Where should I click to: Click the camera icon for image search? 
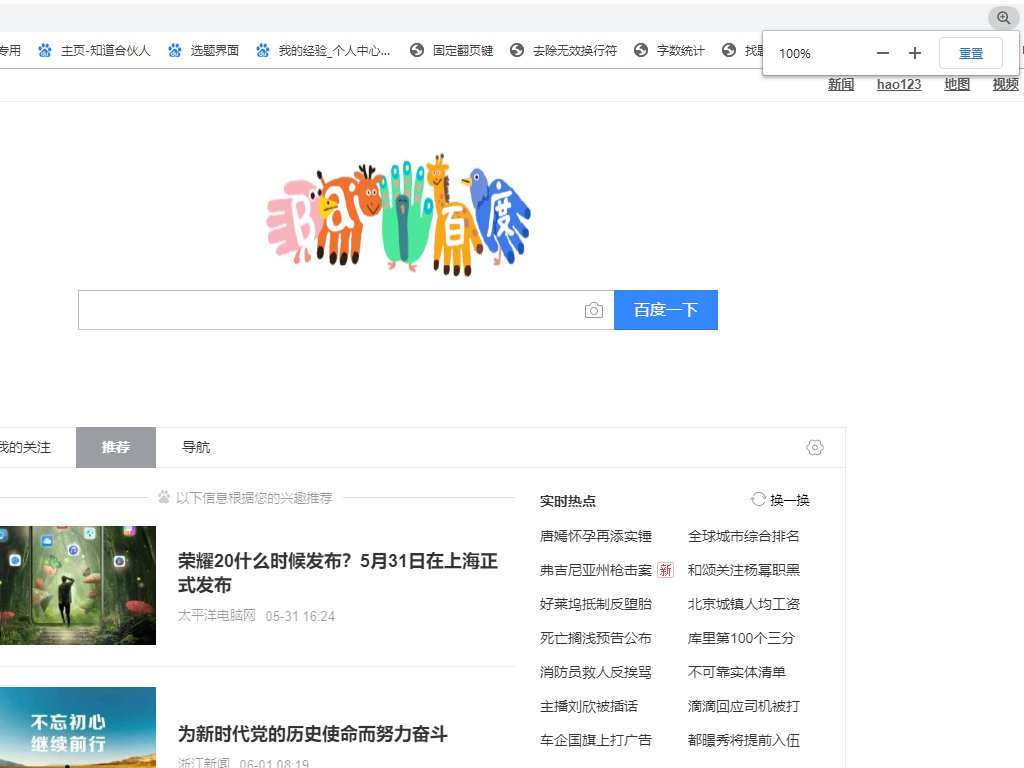click(594, 310)
